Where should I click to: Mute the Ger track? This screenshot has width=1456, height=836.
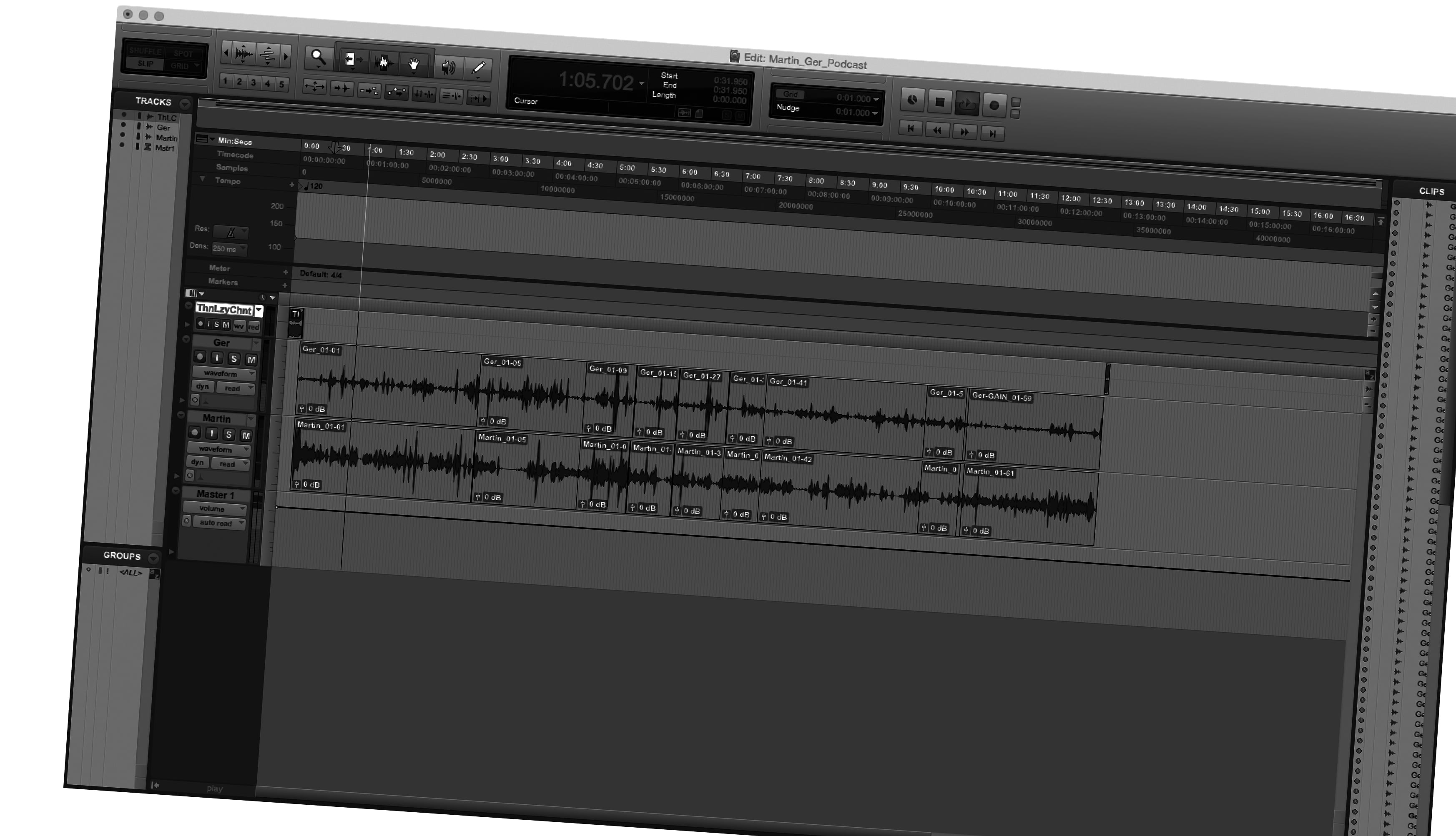(251, 360)
